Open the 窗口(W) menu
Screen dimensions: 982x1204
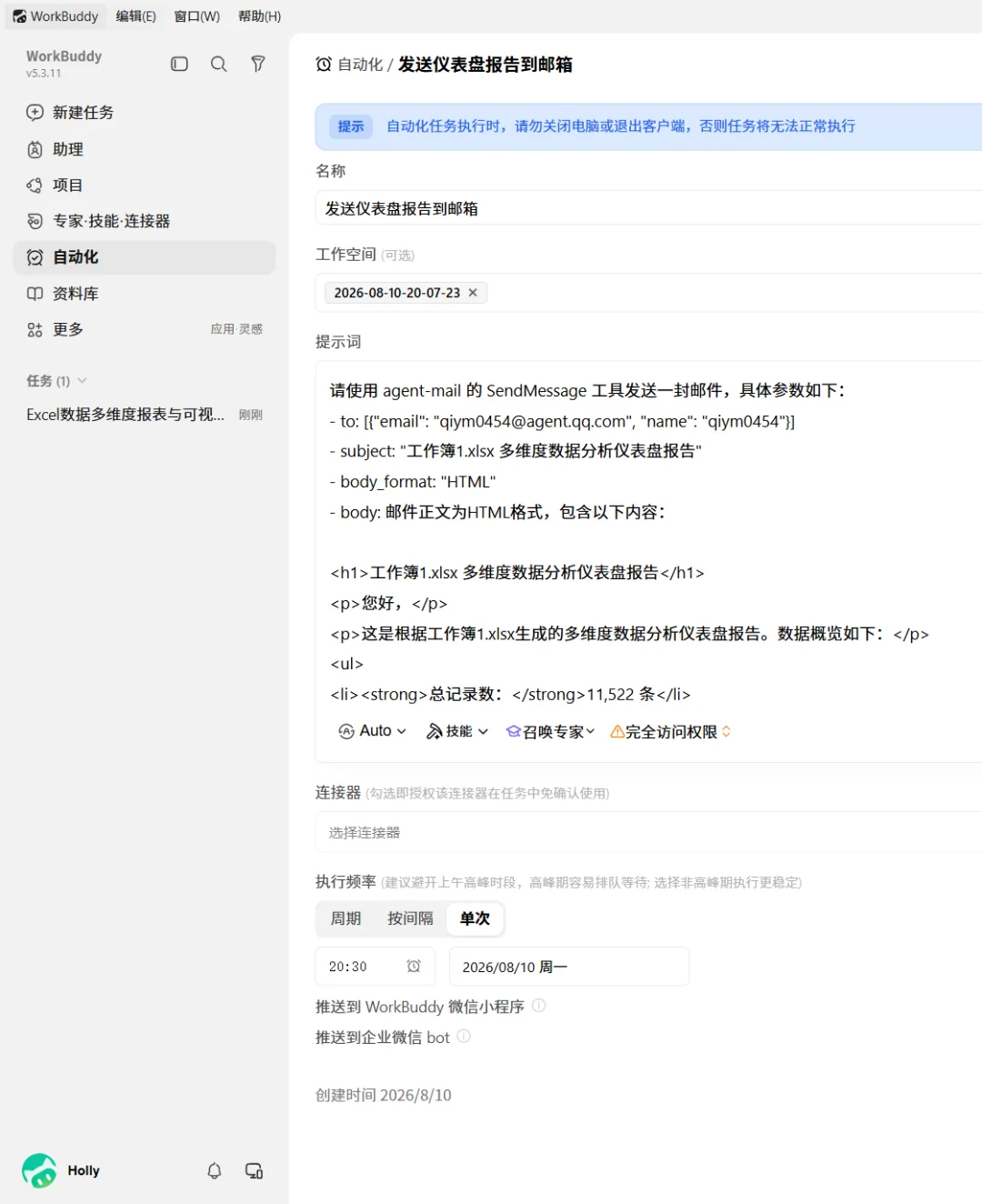coord(196,16)
